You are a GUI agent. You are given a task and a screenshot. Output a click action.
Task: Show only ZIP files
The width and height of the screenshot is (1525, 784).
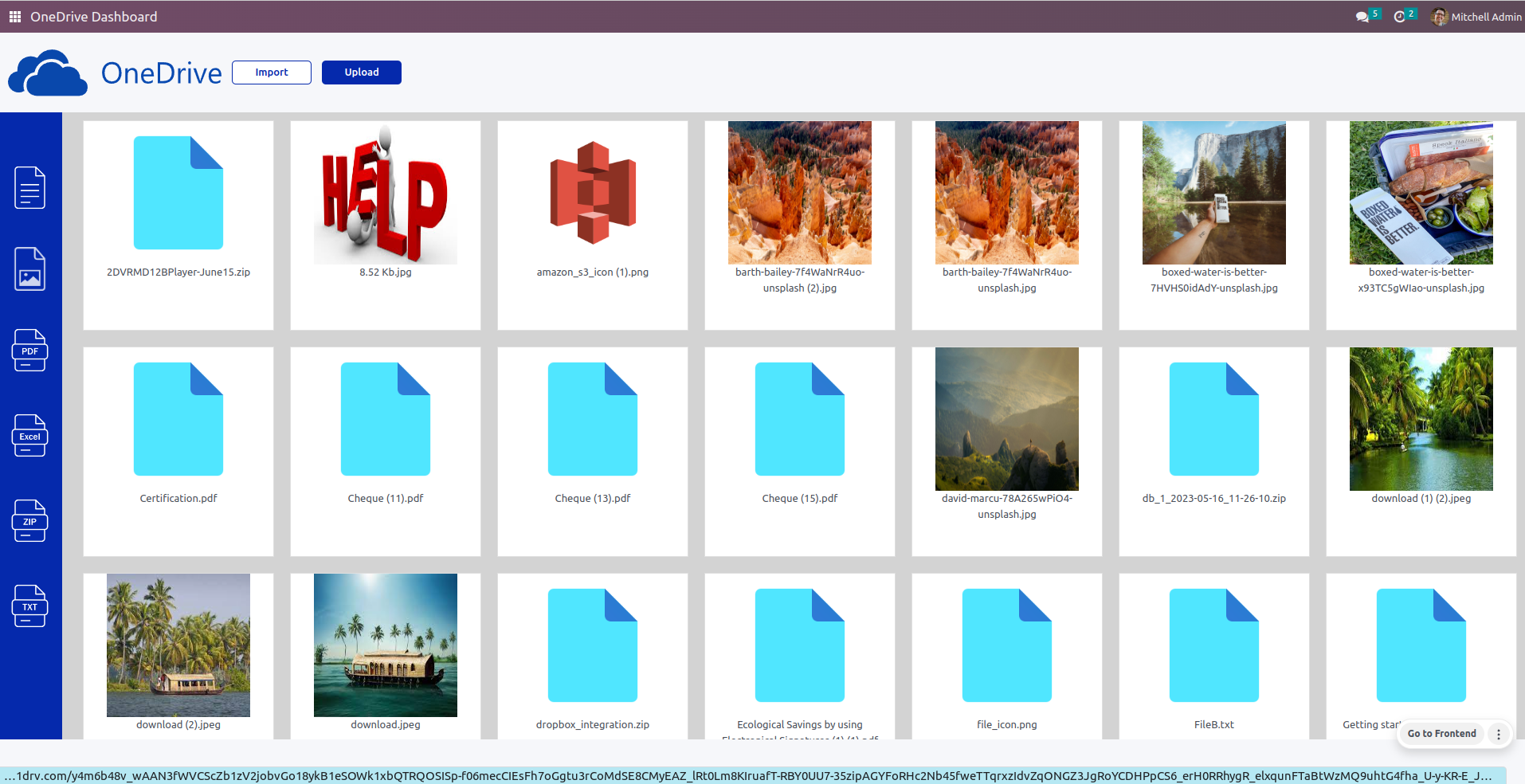click(29, 521)
